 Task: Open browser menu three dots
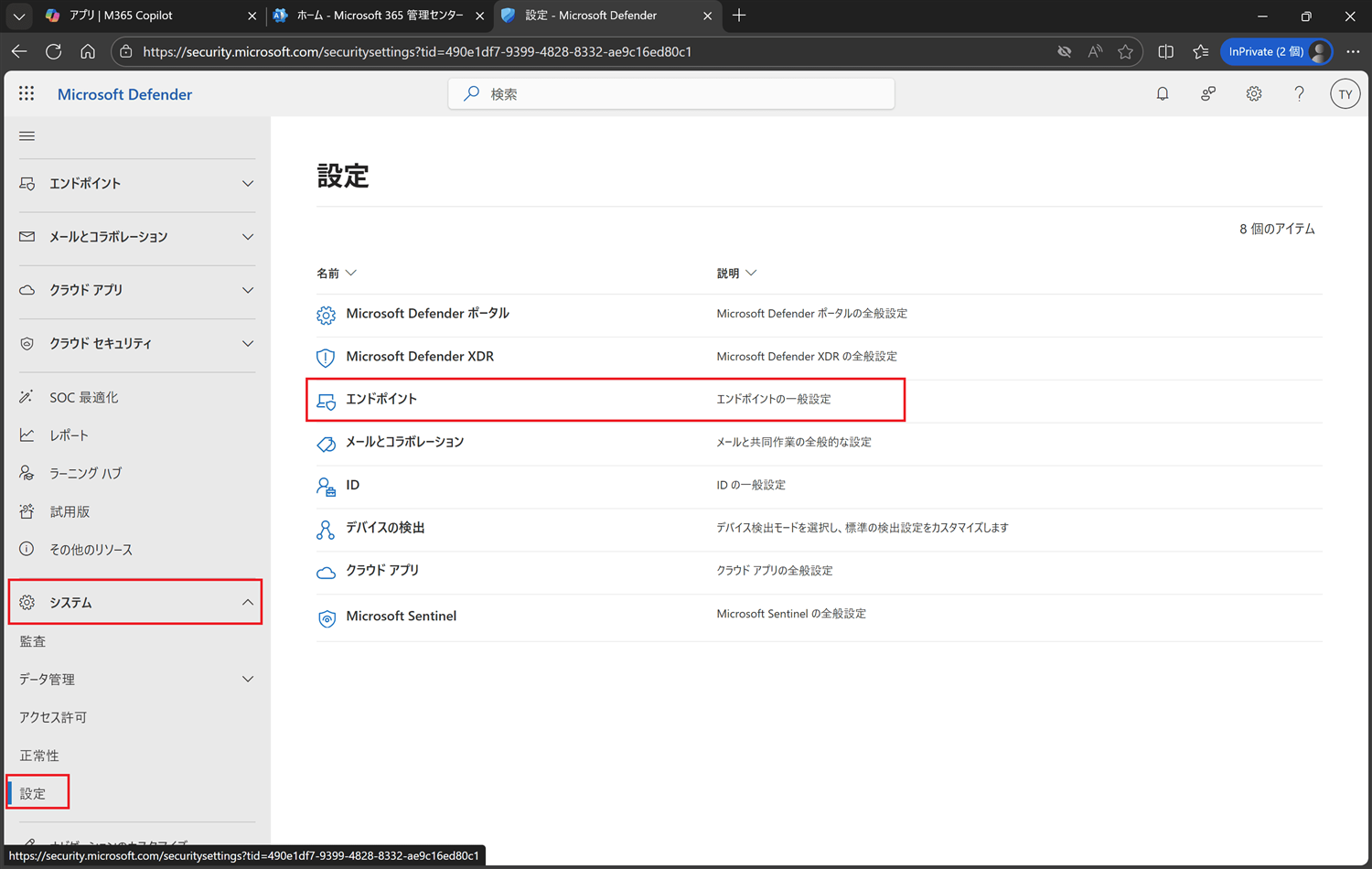(1353, 52)
